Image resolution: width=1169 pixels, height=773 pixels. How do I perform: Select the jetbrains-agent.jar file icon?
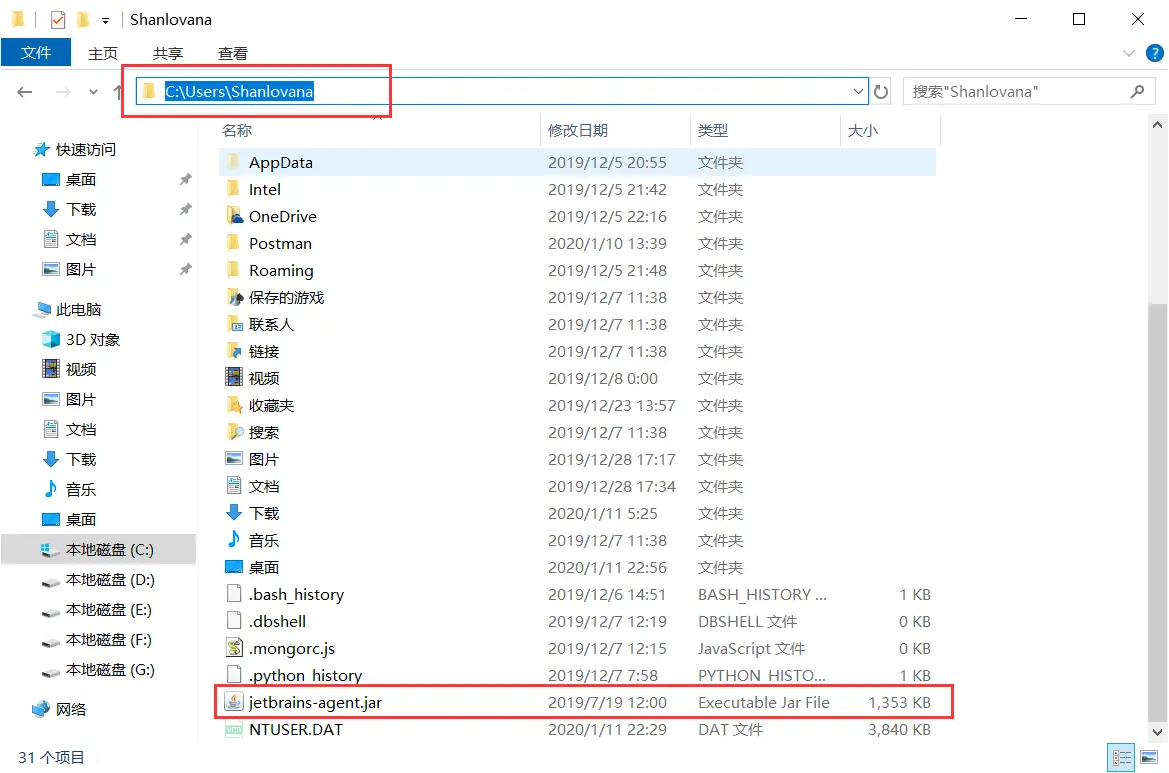(234, 702)
